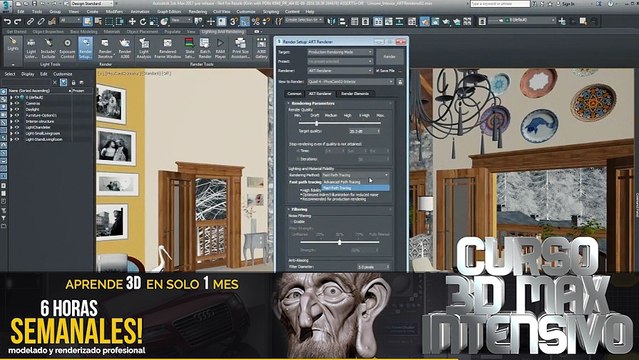Switch to Common tab in Render Setup
Viewport: 639px width, 360px height.
pos(294,94)
